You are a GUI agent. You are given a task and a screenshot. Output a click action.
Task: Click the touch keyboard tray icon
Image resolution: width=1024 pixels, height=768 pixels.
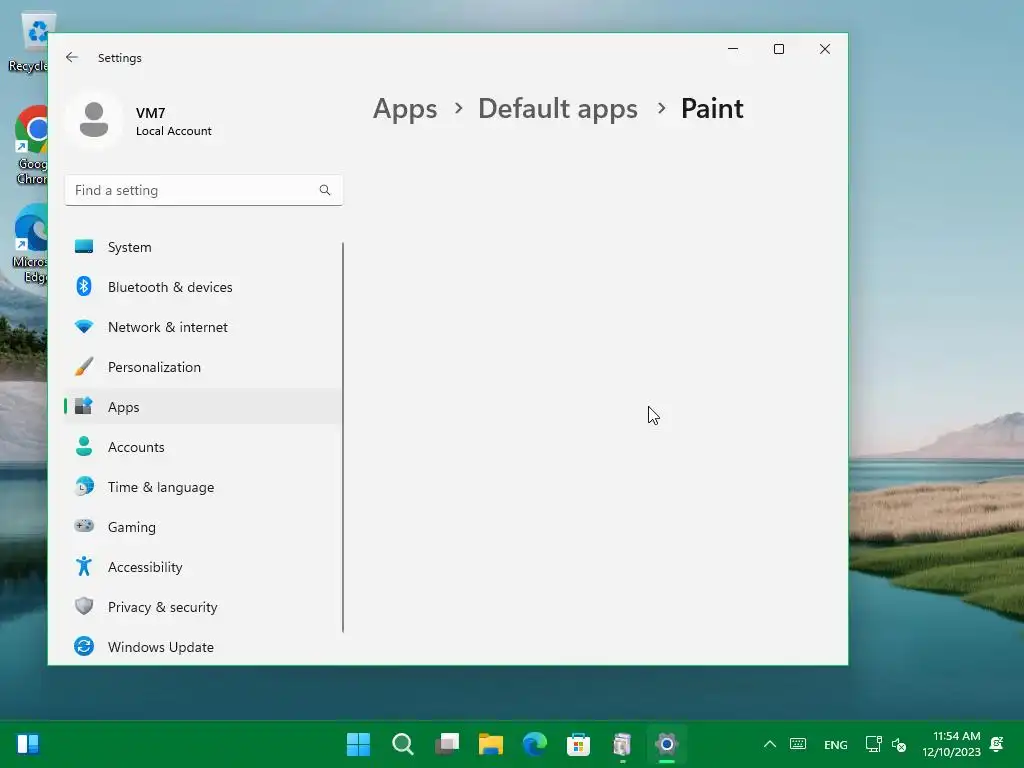pyautogui.click(x=798, y=744)
